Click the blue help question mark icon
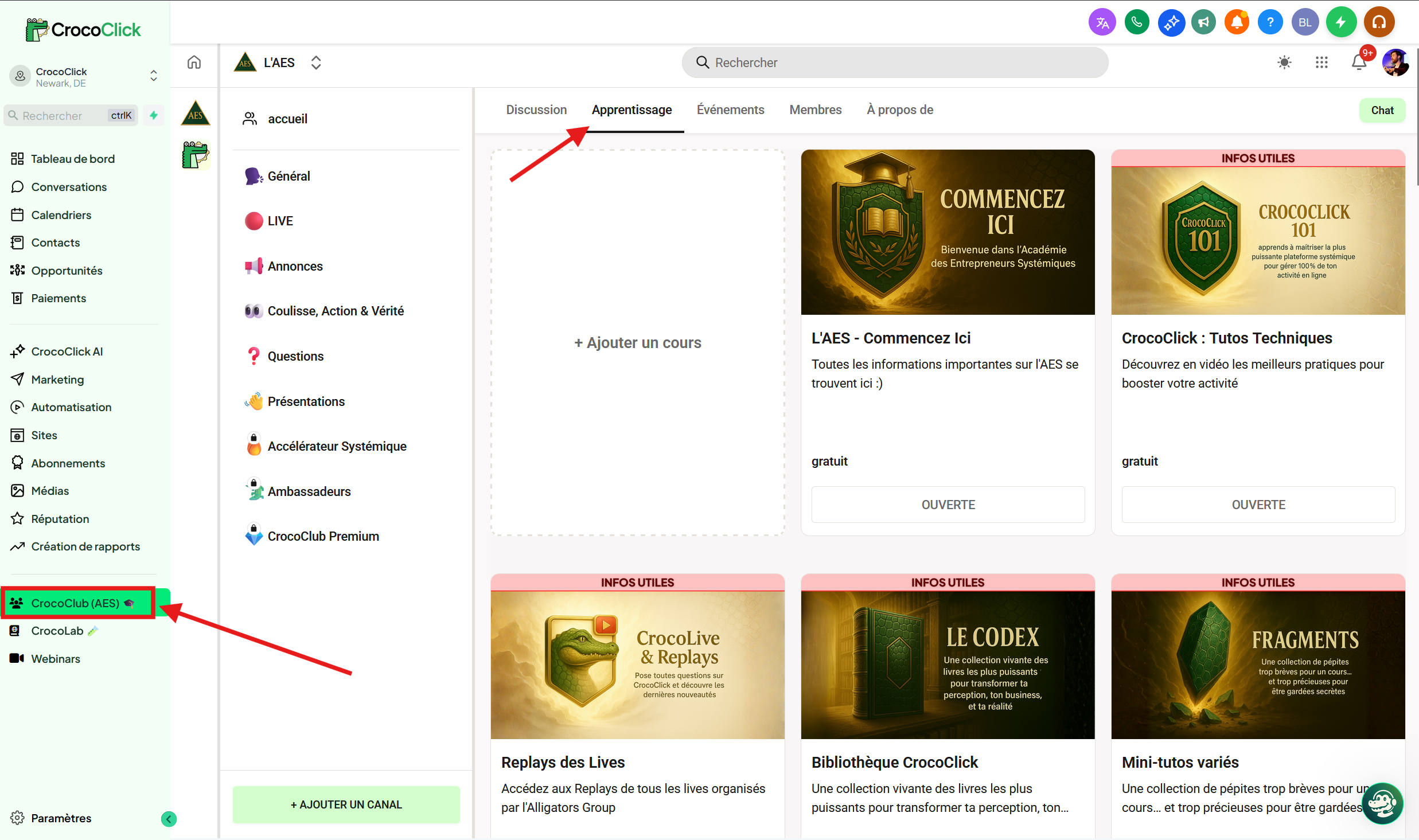 (x=1270, y=22)
